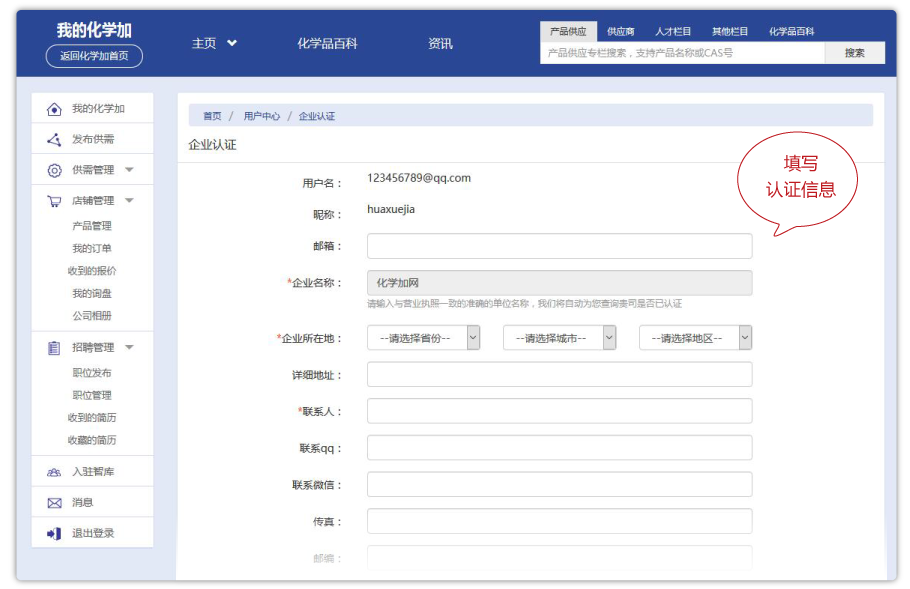
Task: Open 化学品百科 in top navigation
Action: pos(327,43)
